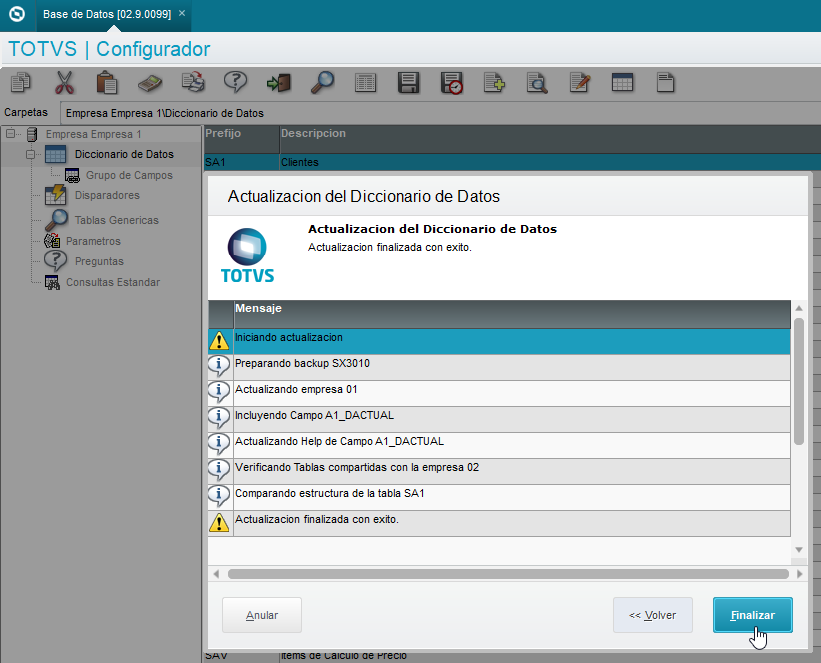The image size is (821, 663).
Task: Close the Base de Datos tab
Action: pyautogui.click(x=182, y=13)
